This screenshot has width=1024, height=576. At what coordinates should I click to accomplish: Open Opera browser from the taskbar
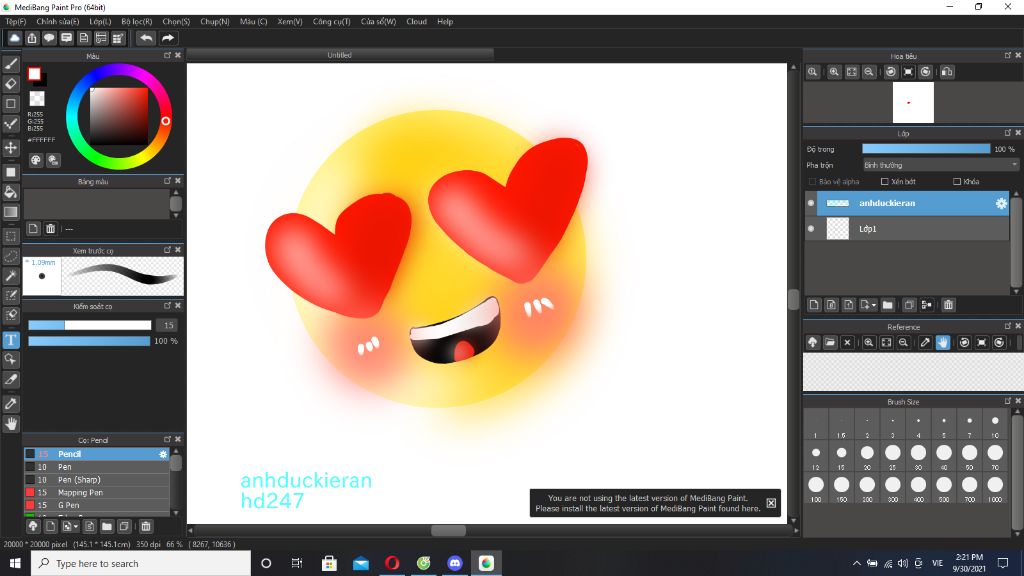click(392, 563)
